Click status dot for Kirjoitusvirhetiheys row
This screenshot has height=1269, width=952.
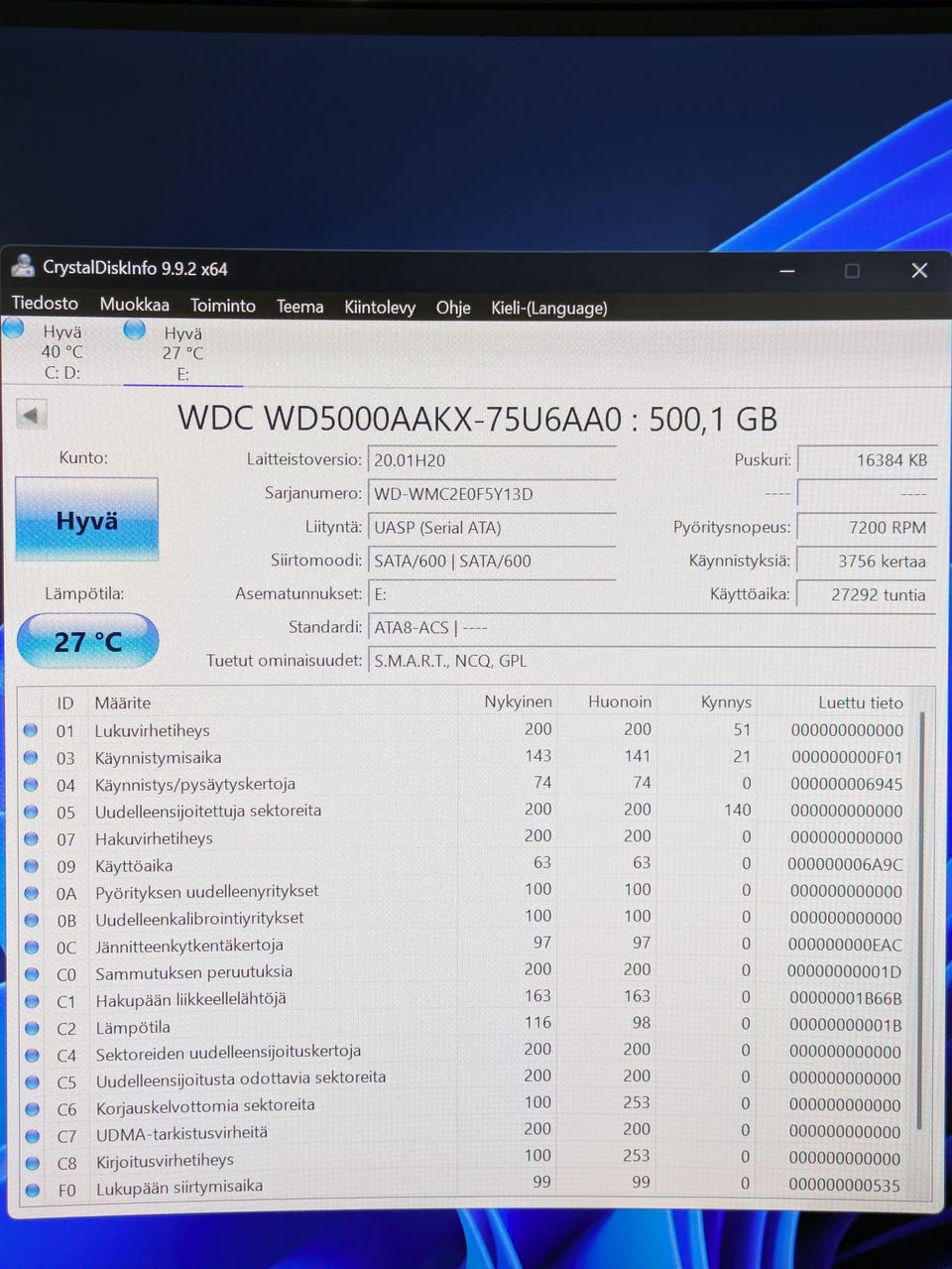click(x=33, y=1162)
